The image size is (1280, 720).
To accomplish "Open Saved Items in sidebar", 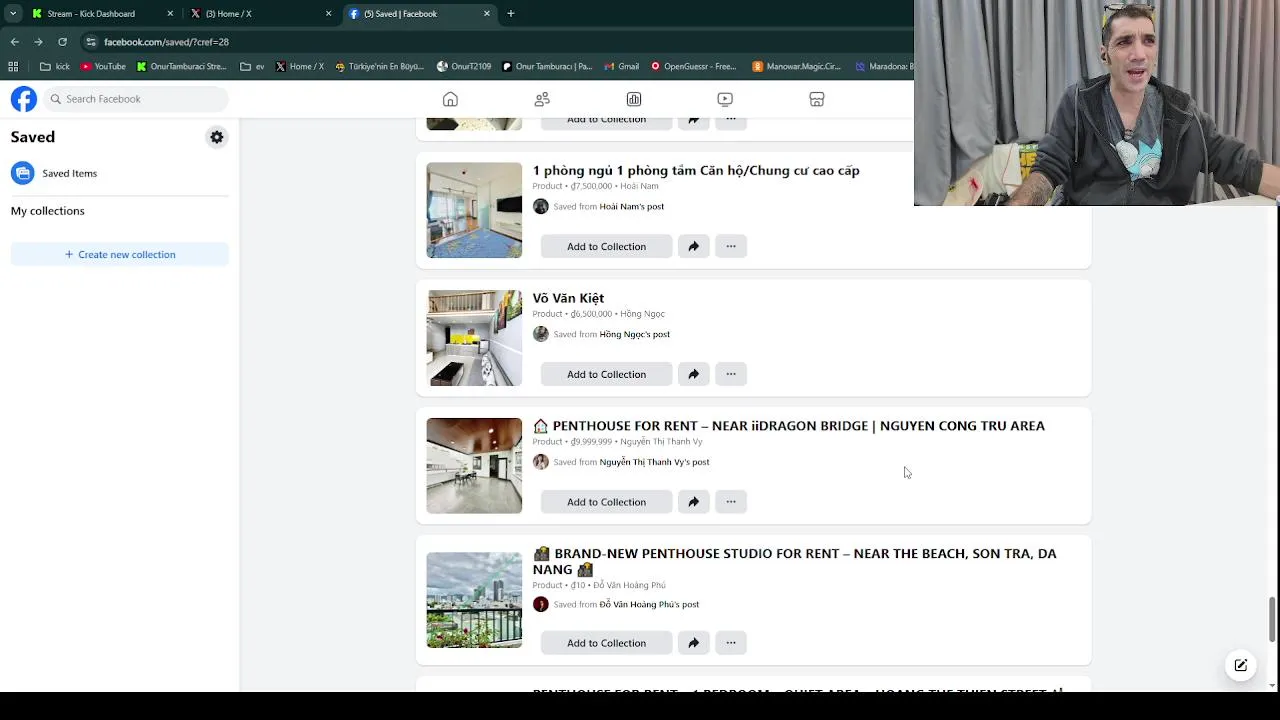I will [x=120, y=173].
